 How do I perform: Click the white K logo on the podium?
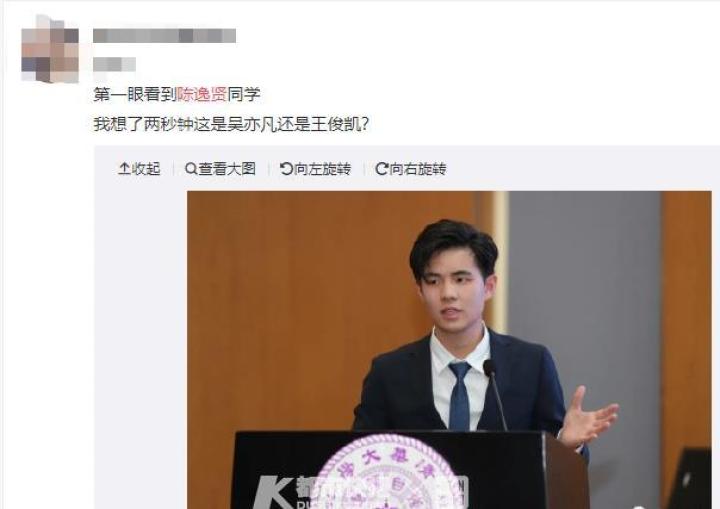click(x=272, y=492)
